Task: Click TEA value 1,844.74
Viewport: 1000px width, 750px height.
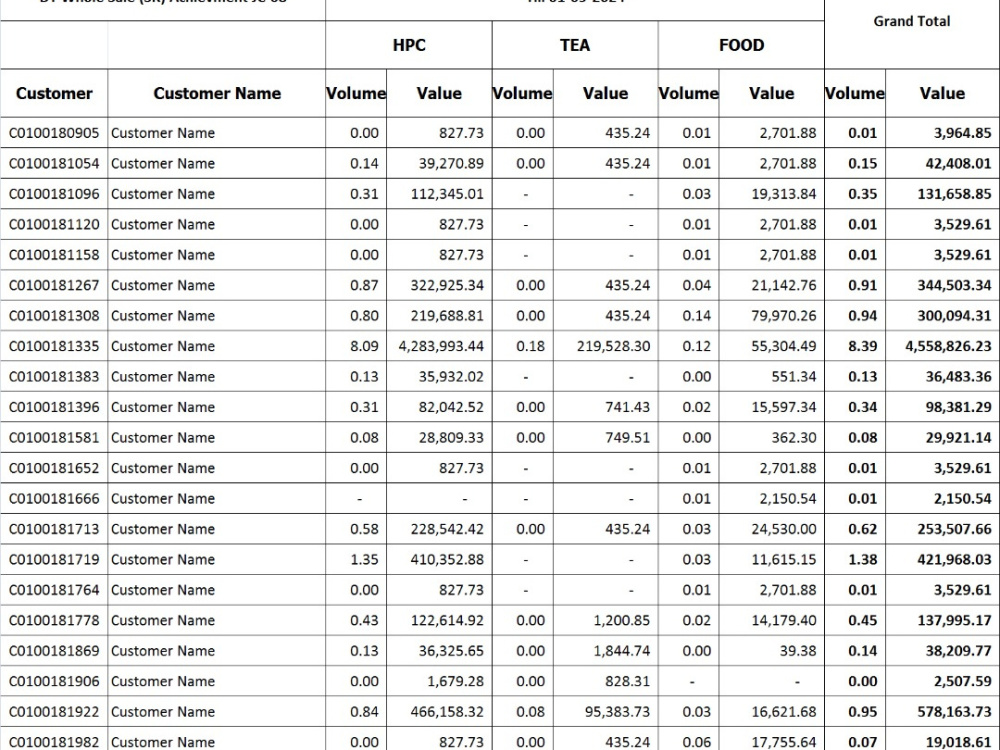Action: point(622,651)
